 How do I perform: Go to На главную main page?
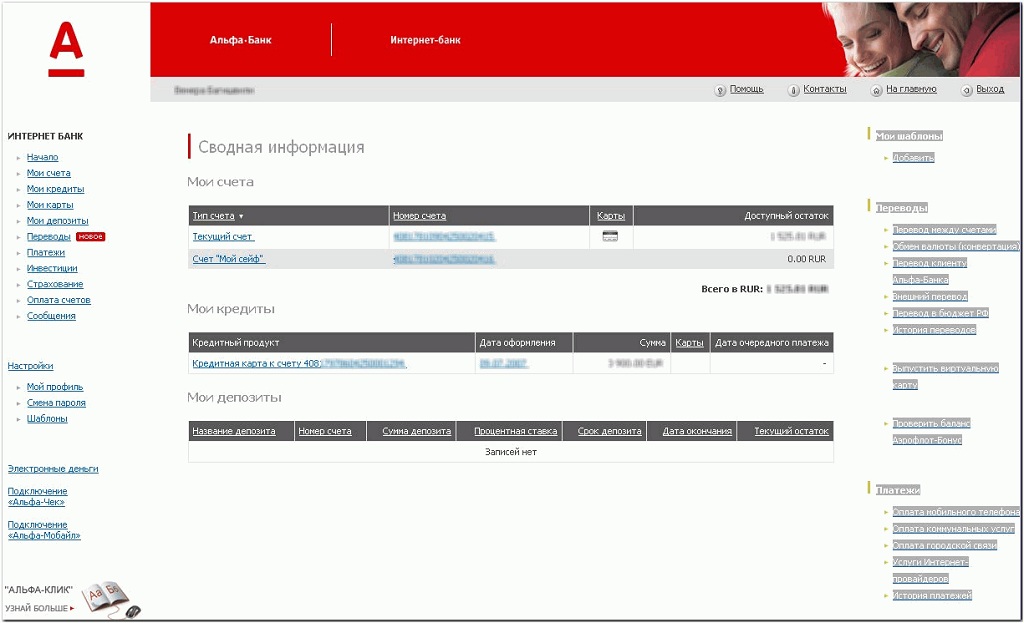(911, 89)
